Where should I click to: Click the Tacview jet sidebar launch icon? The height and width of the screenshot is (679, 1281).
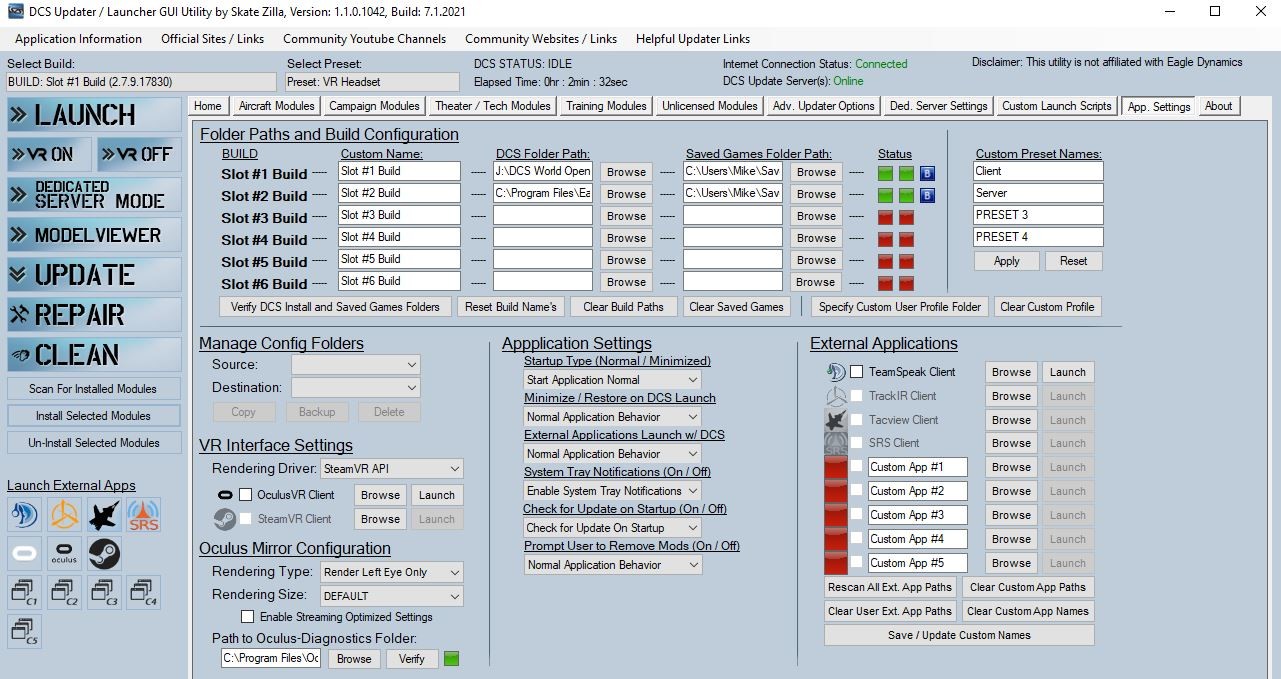click(x=104, y=515)
